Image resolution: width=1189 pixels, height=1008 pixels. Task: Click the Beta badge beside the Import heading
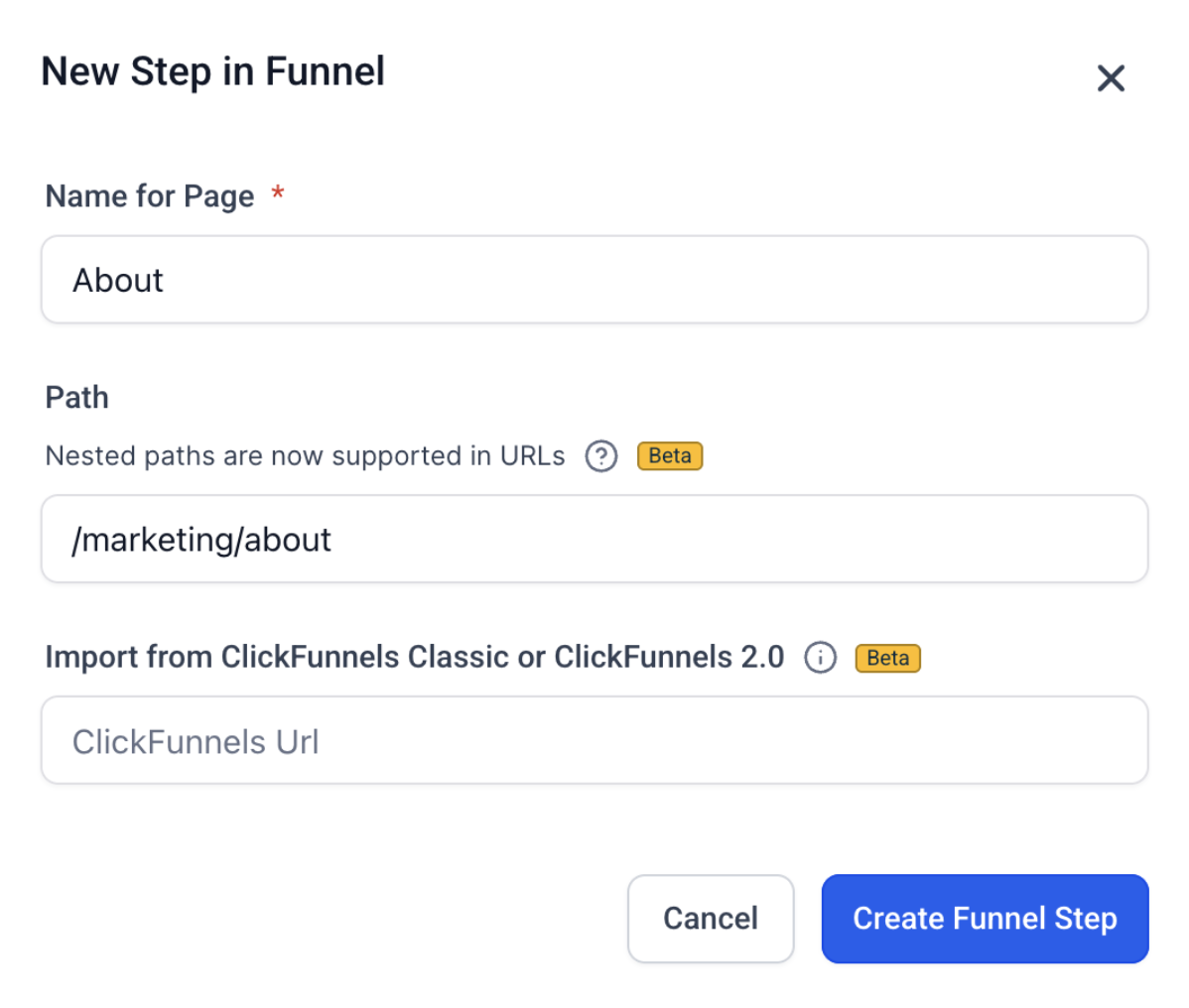click(887, 658)
